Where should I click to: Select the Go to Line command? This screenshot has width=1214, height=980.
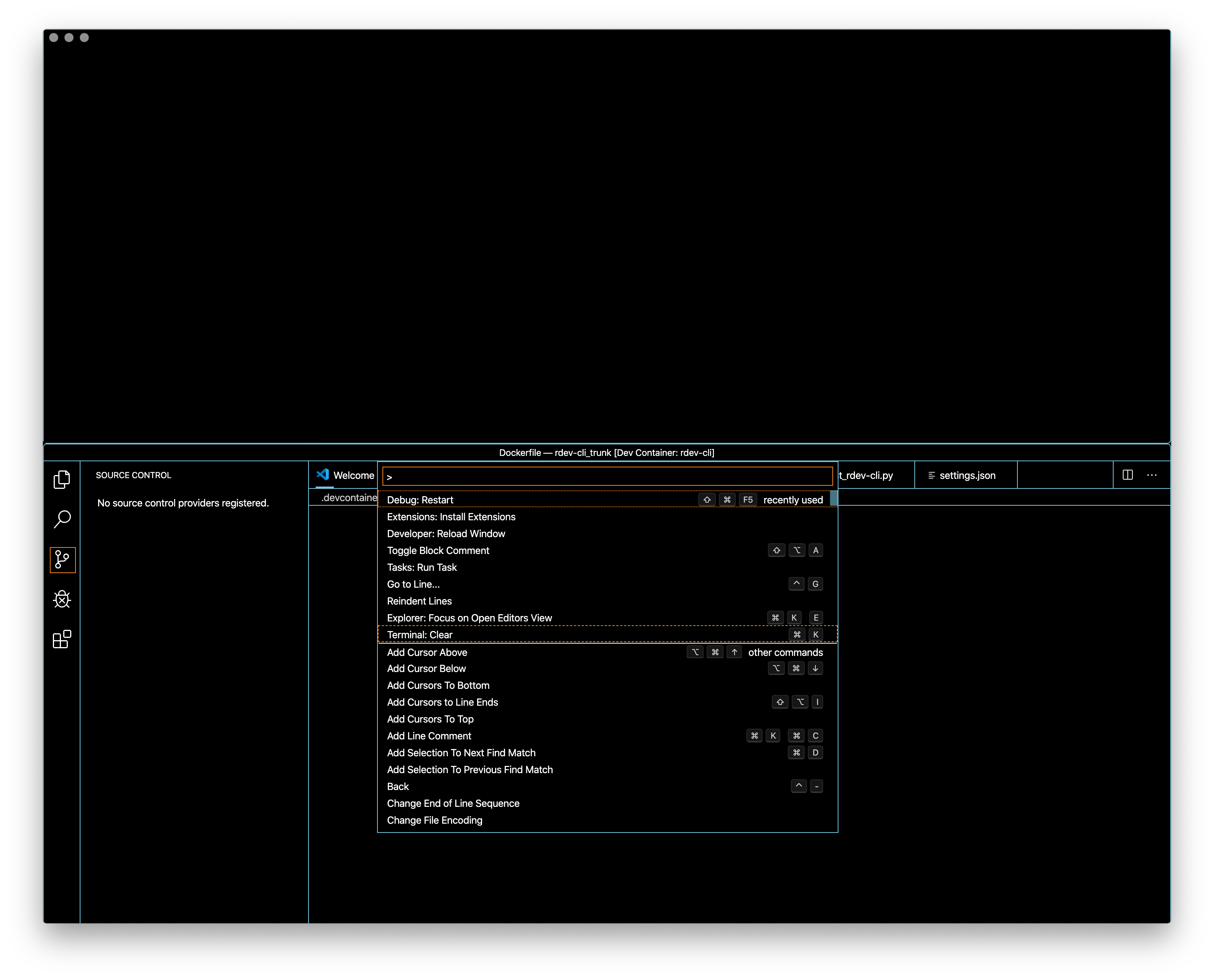(x=413, y=584)
